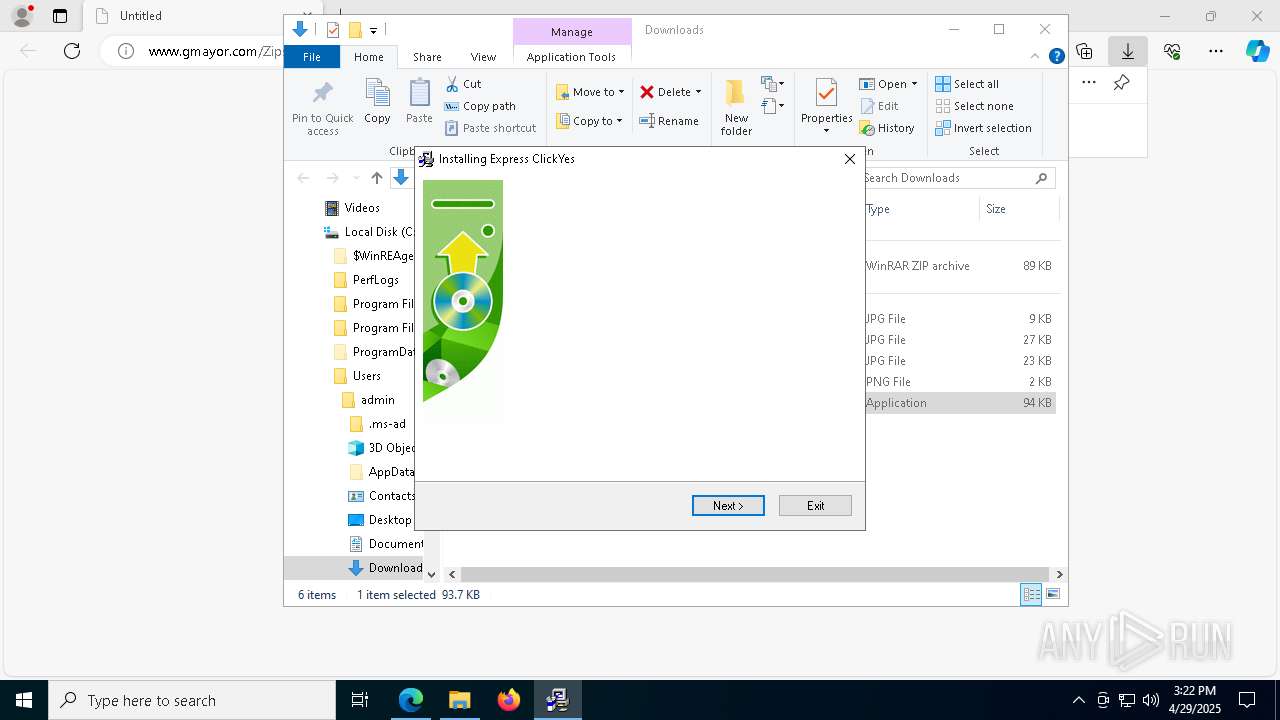The width and height of the screenshot is (1280, 720).
Task: Select the 3D Objects folder in tree
Action: click(381, 448)
